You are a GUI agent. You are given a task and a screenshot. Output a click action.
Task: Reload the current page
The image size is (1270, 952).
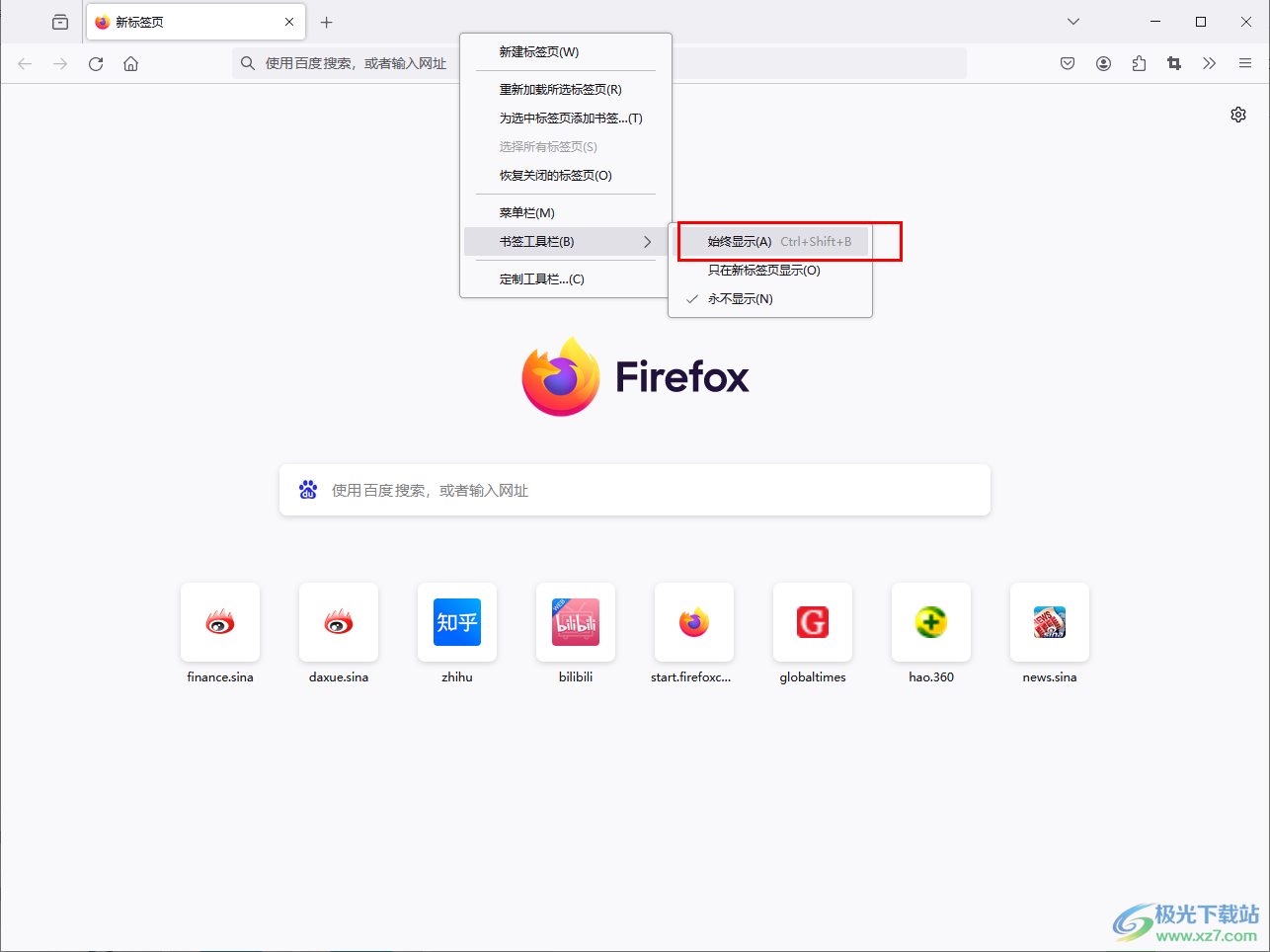pos(96,63)
